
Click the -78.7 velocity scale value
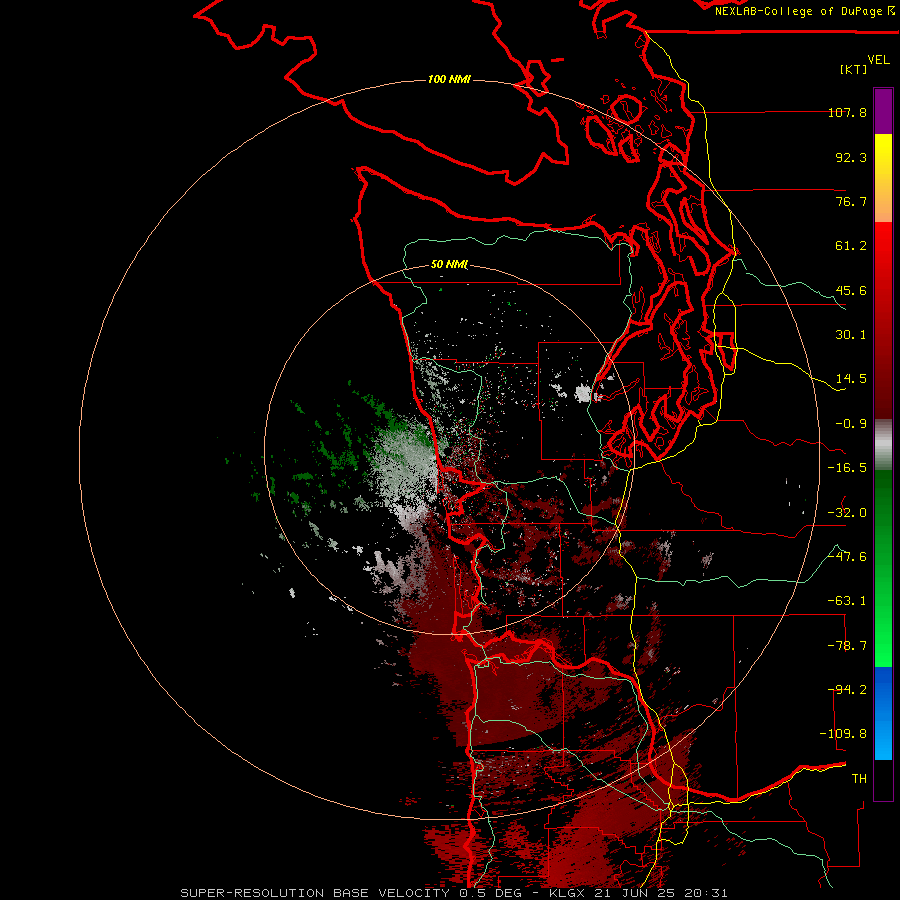(847, 646)
